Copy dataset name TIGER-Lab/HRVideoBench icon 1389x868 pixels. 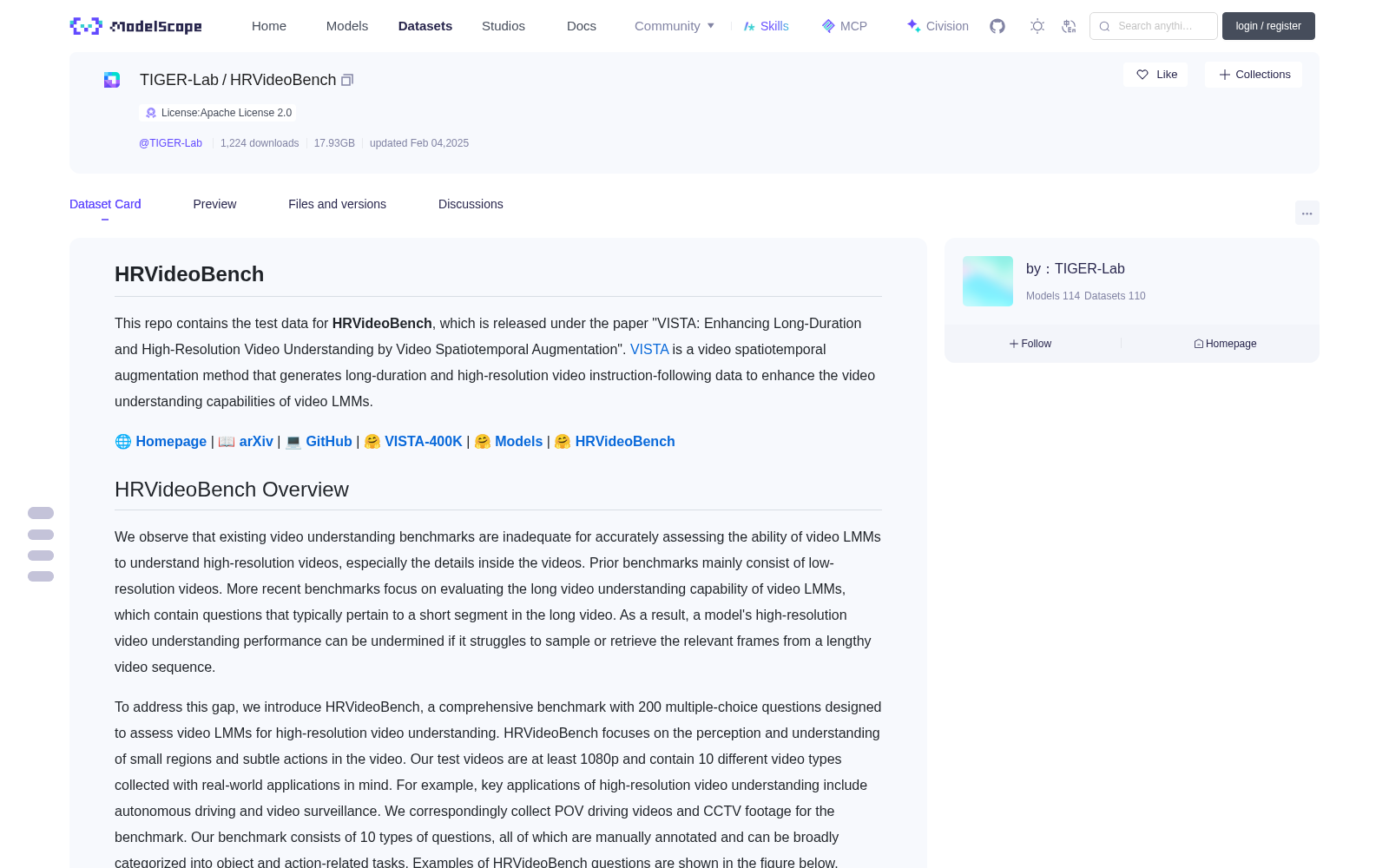(x=347, y=80)
